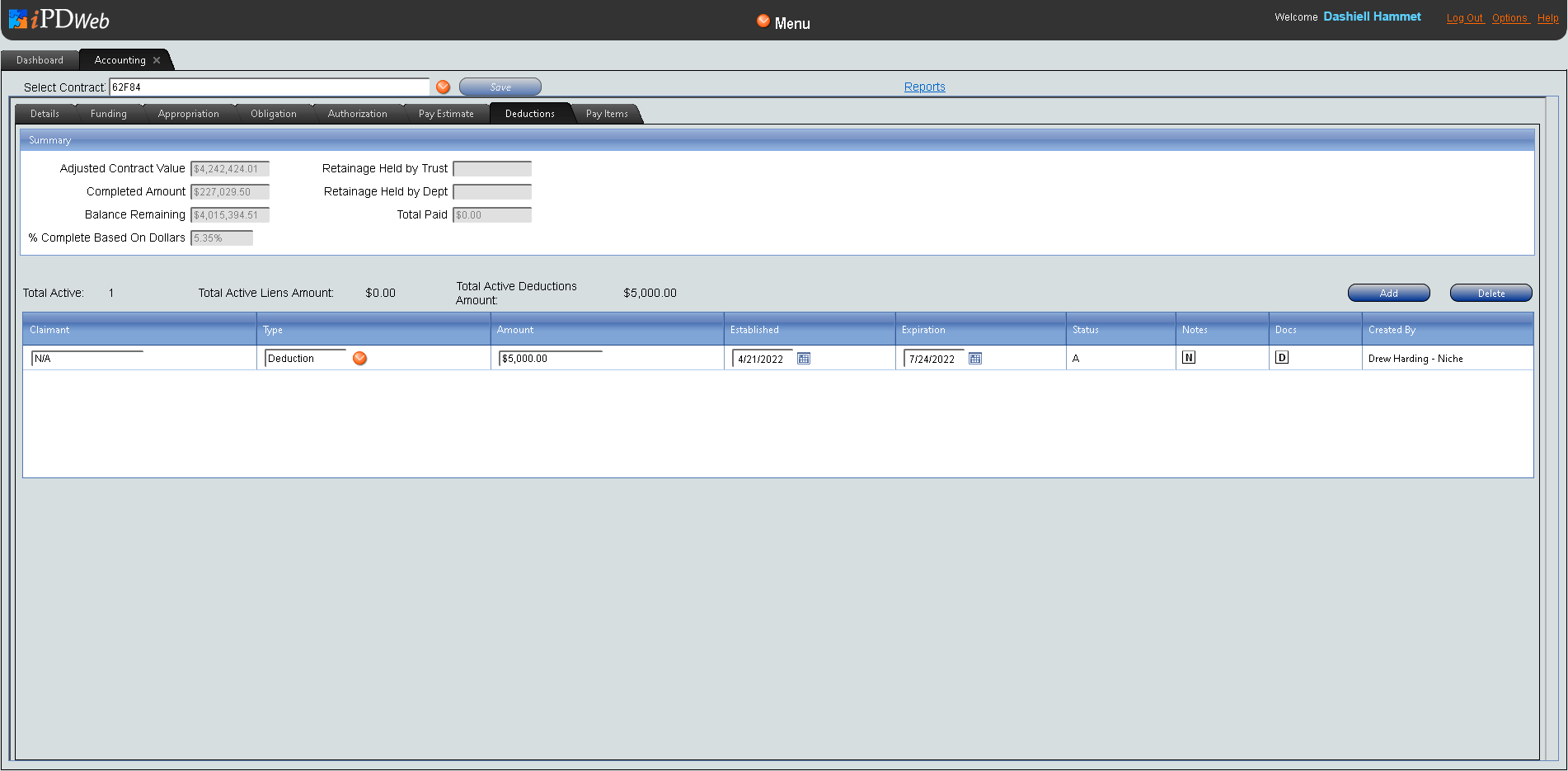Switch to the Funding tab
The image size is (1568, 771).
coord(109,114)
